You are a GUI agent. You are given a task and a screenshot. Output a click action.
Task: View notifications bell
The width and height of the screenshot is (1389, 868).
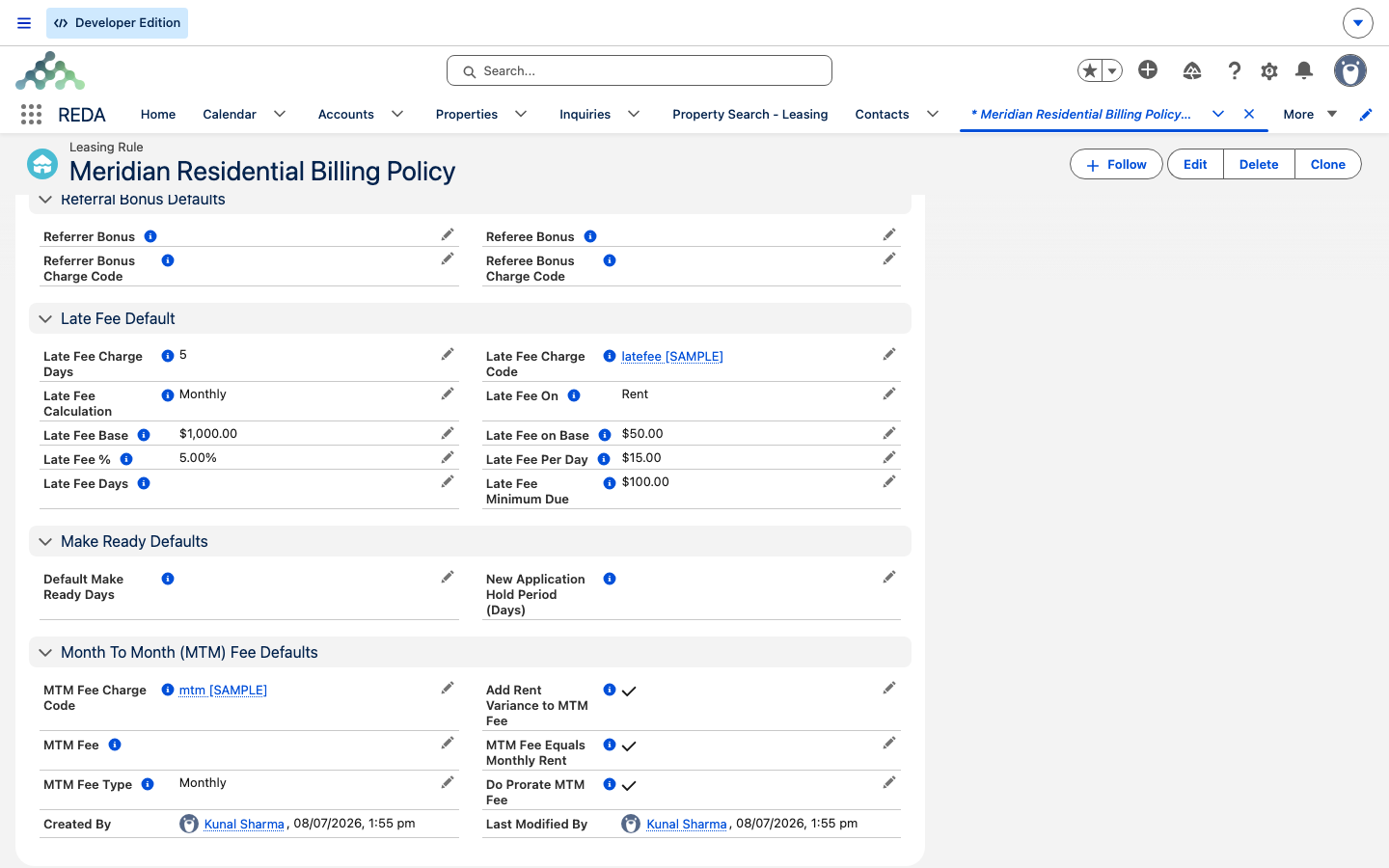[1304, 70]
